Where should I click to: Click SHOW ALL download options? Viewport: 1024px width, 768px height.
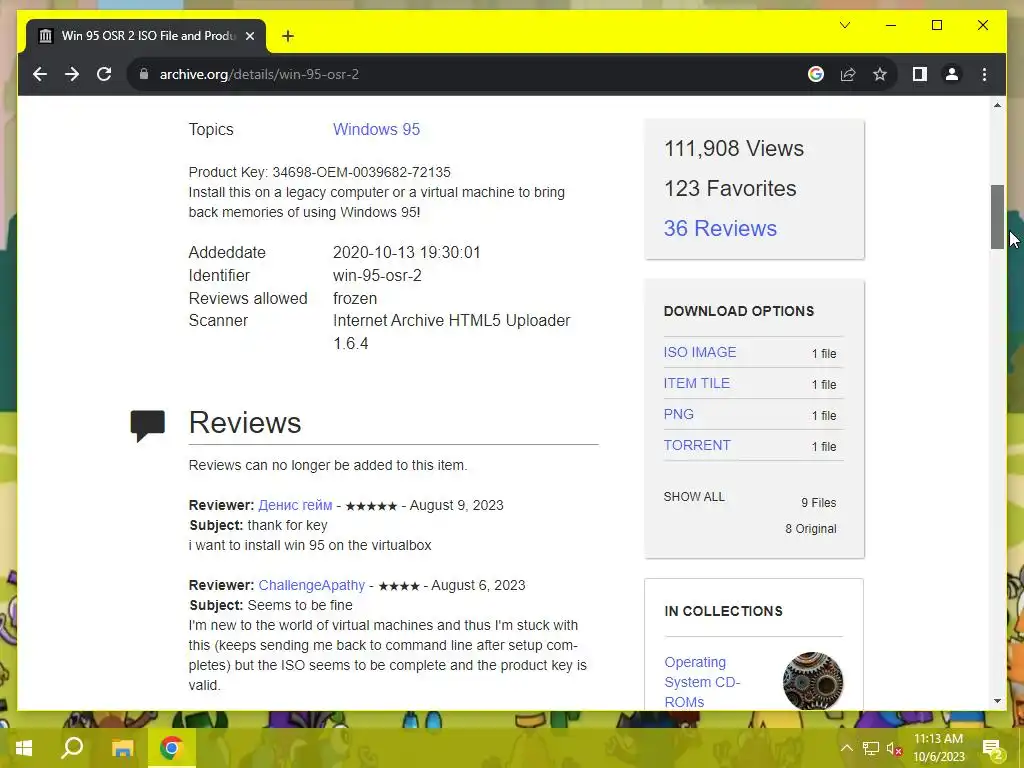pyautogui.click(x=694, y=496)
